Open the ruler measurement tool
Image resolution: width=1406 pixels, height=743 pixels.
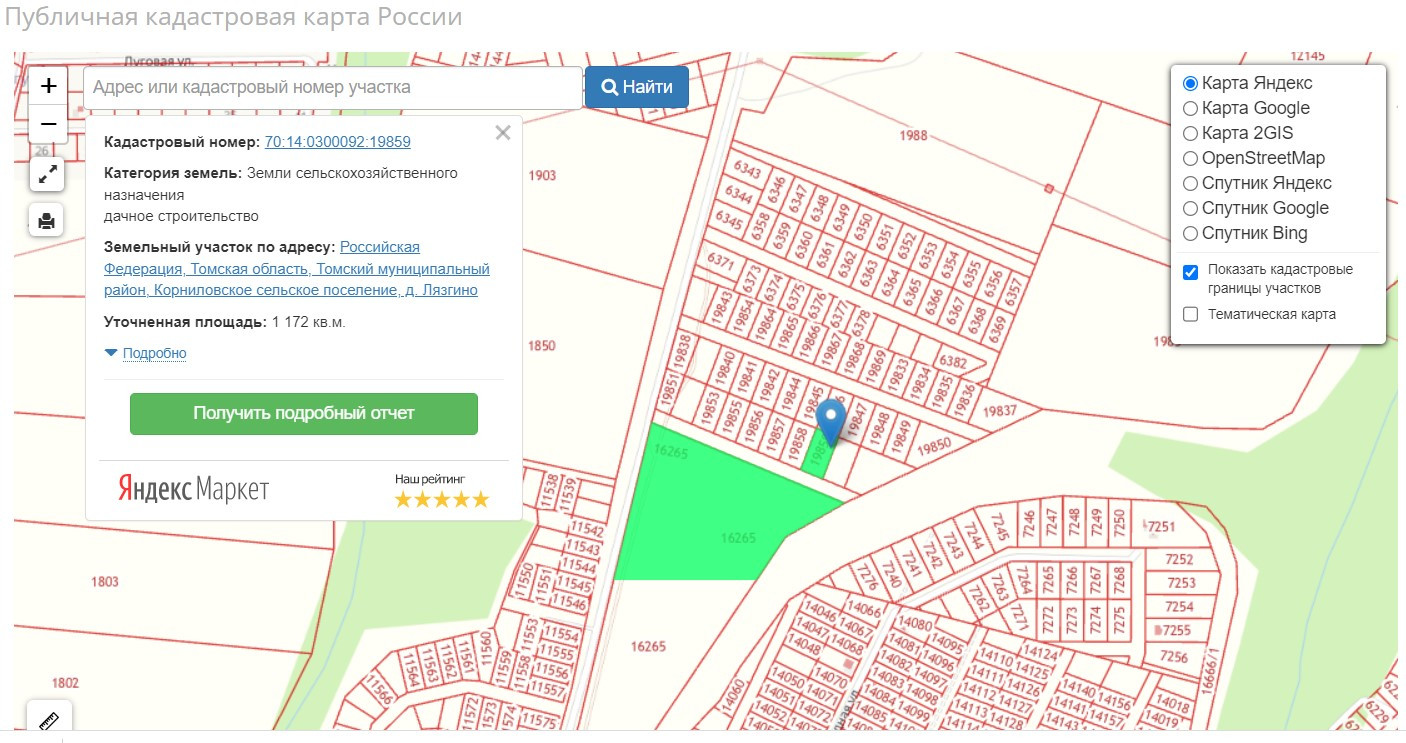click(50, 721)
